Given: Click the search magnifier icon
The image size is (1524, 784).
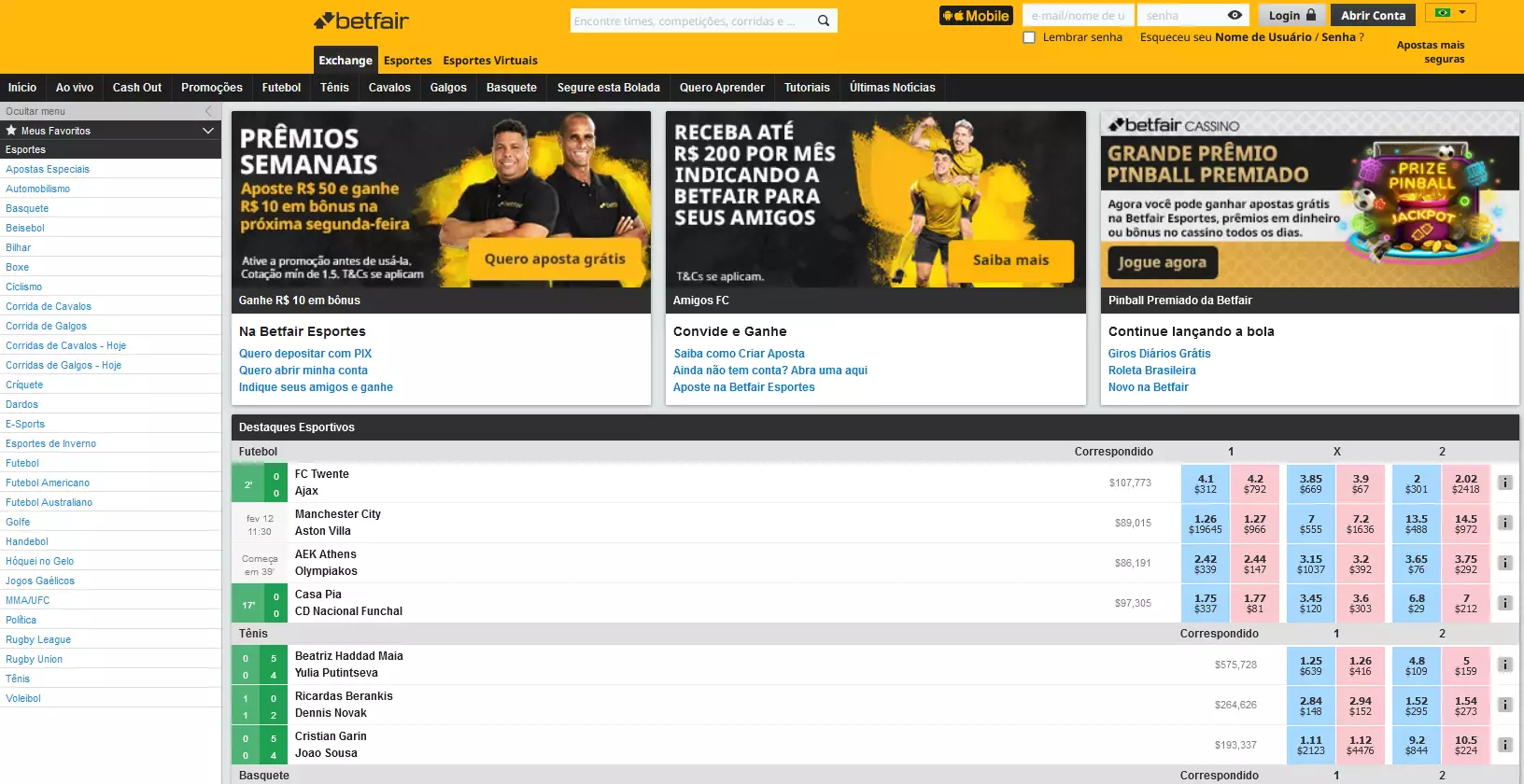Looking at the screenshot, I should click(x=823, y=21).
